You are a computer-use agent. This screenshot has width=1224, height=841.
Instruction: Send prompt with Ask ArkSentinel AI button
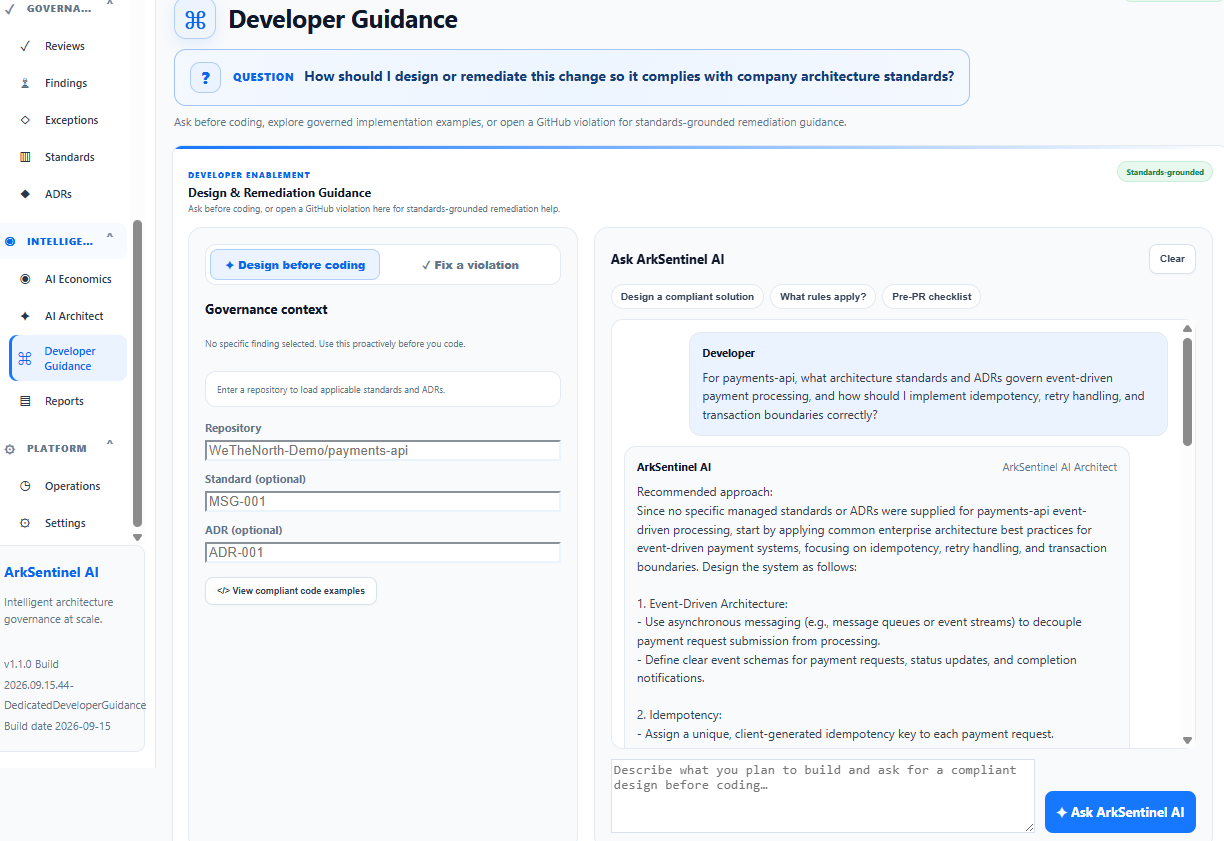coord(1120,812)
